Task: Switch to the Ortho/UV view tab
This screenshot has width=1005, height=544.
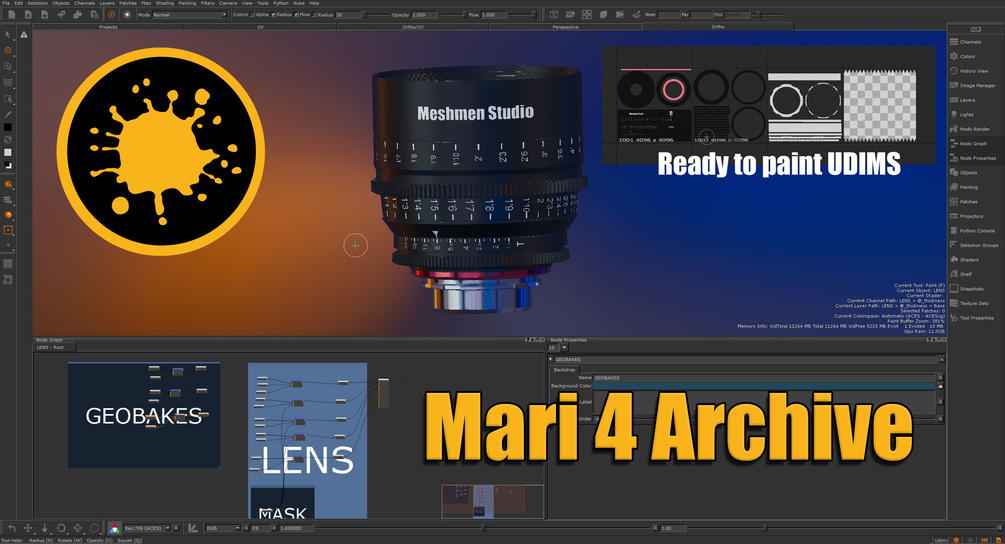Action: [x=413, y=27]
